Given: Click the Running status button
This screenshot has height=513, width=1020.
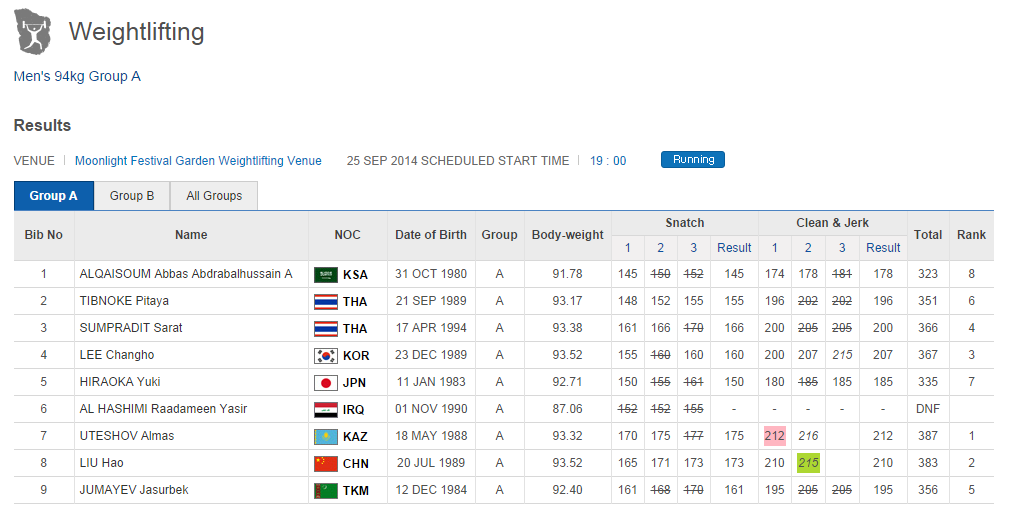Looking at the screenshot, I should point(693,160).
